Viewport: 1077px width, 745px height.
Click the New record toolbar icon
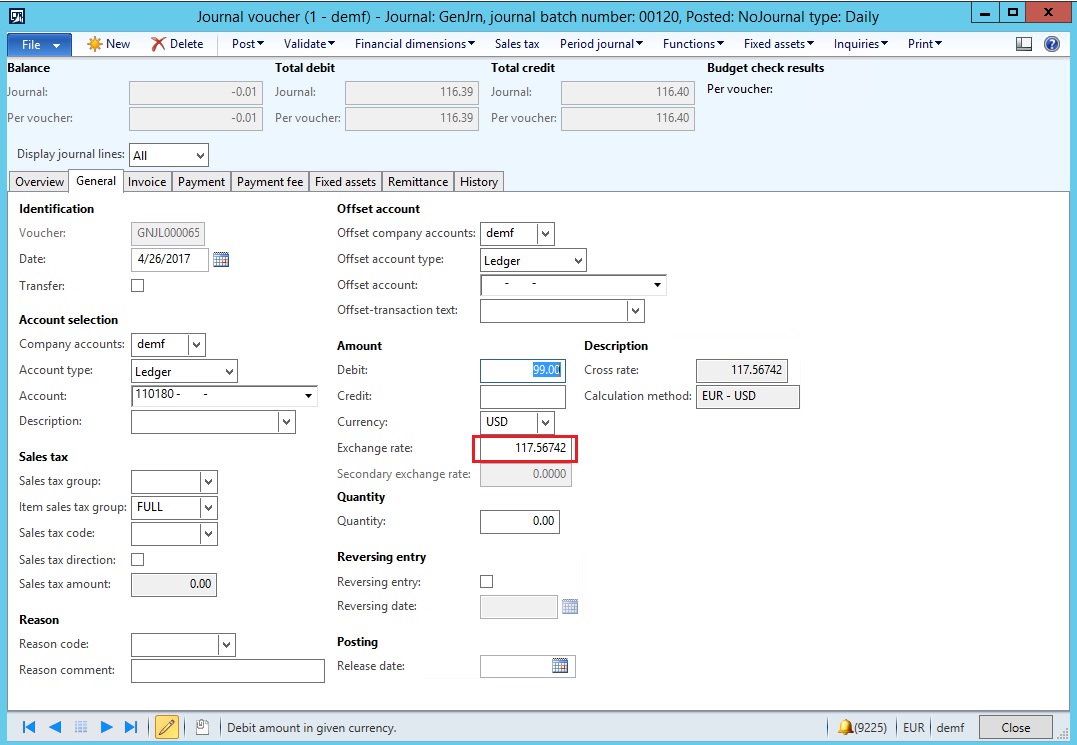95,44
